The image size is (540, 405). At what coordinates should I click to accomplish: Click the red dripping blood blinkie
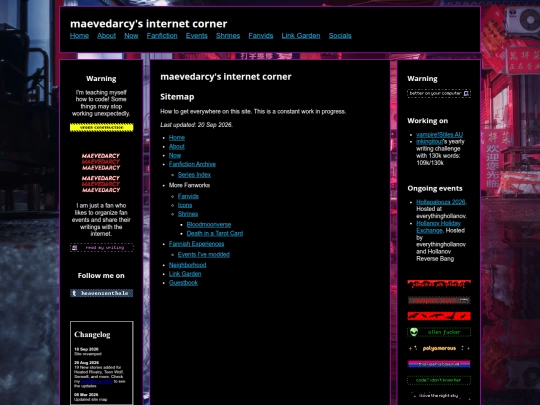439,284
